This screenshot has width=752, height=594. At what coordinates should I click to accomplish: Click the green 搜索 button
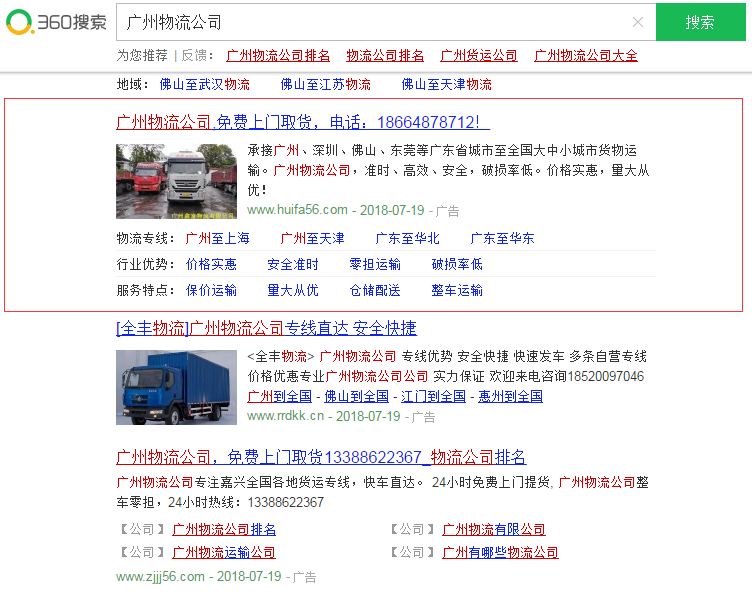700,22
